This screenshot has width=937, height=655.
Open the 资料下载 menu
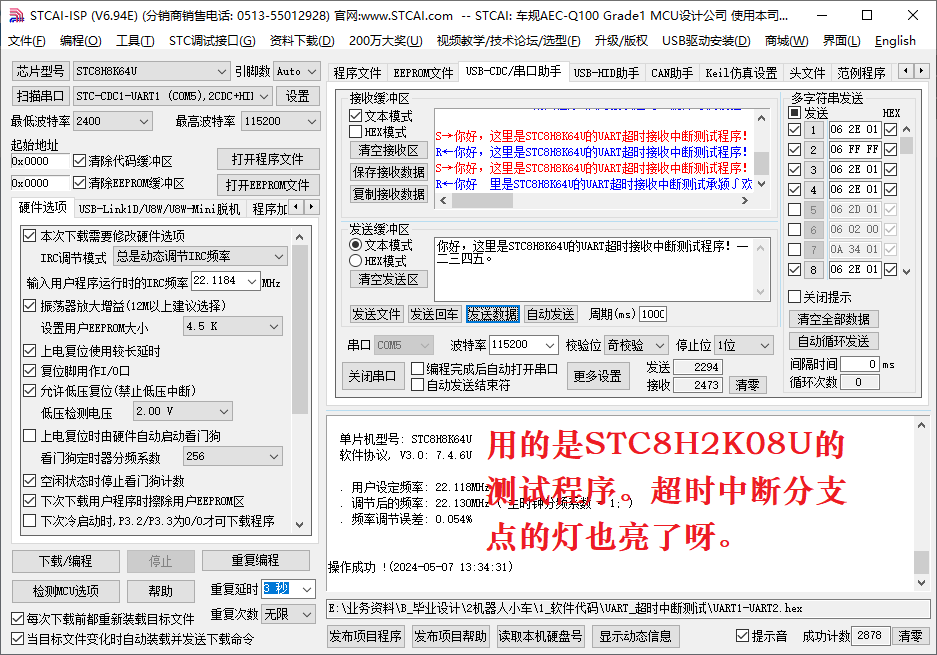click(x=302, y=41)
